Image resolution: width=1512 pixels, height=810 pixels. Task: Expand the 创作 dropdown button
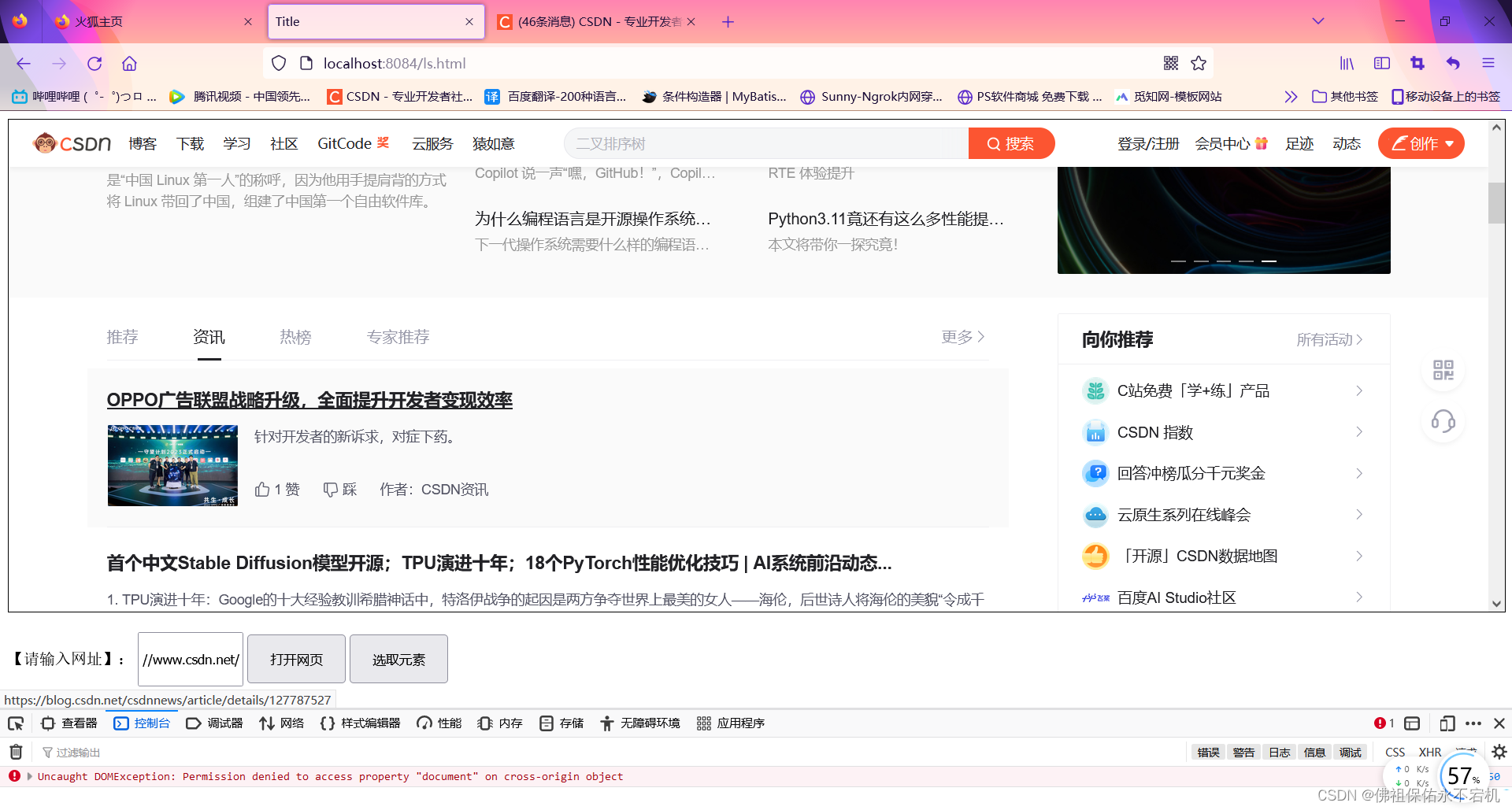tap(1421, 143)
